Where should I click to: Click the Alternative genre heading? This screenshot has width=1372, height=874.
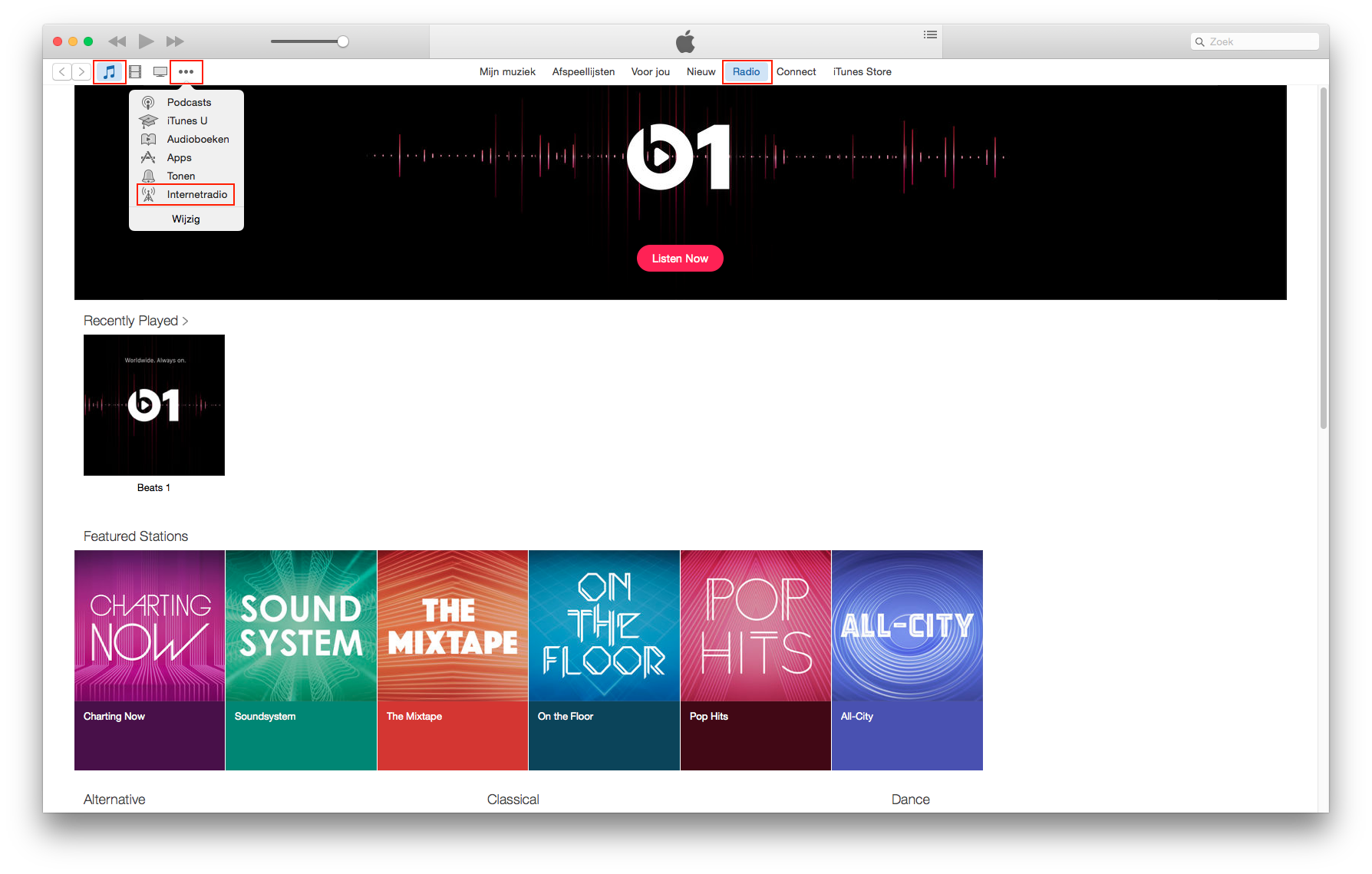[x=114, y=800]
